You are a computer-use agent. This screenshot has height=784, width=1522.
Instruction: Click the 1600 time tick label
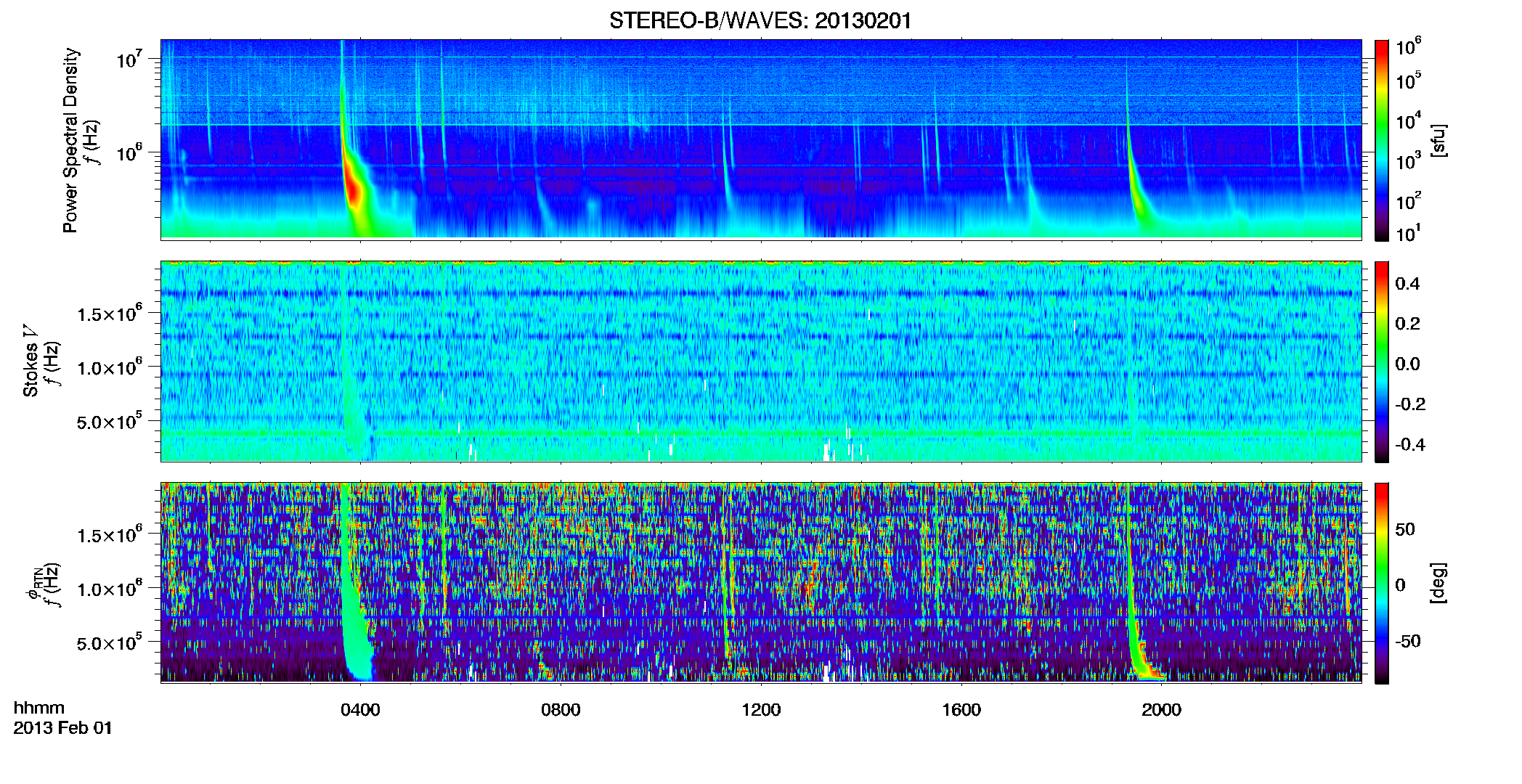(x=961, y=709)
